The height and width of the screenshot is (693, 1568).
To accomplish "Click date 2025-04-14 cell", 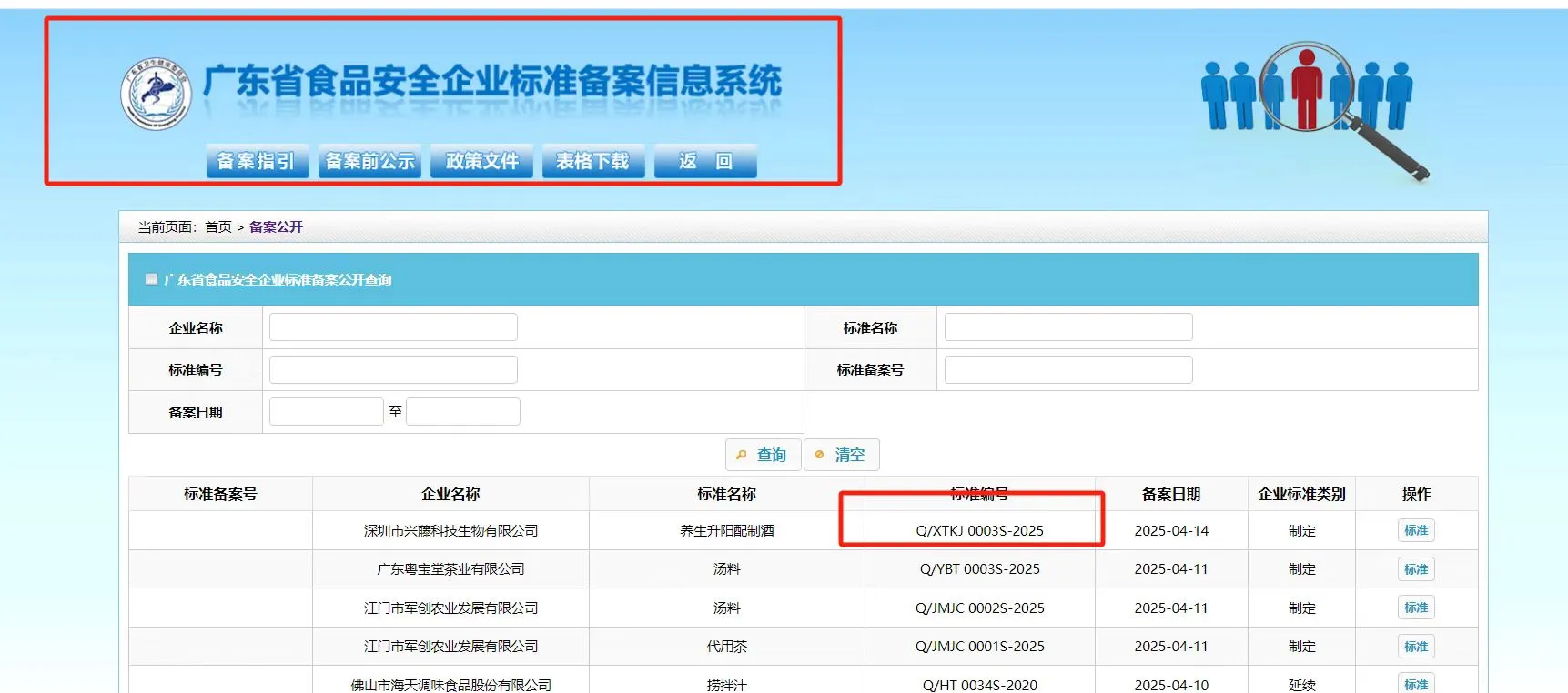I will click(1171, 531).
